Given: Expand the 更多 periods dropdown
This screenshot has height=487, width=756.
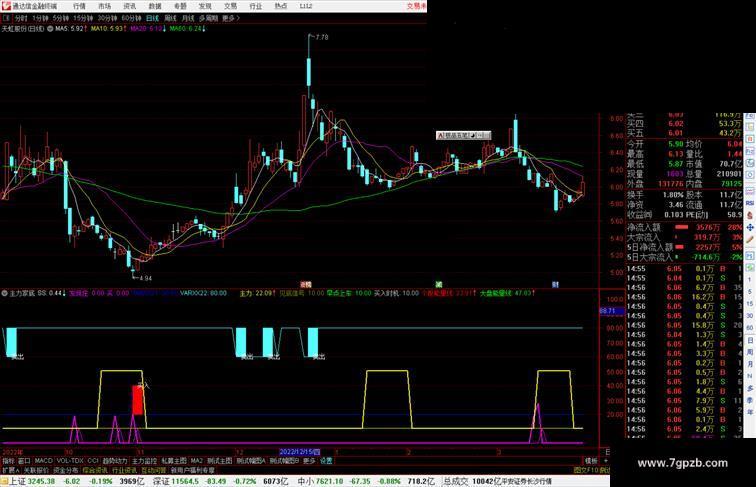Looking at the screenshot, I should 230,18.
